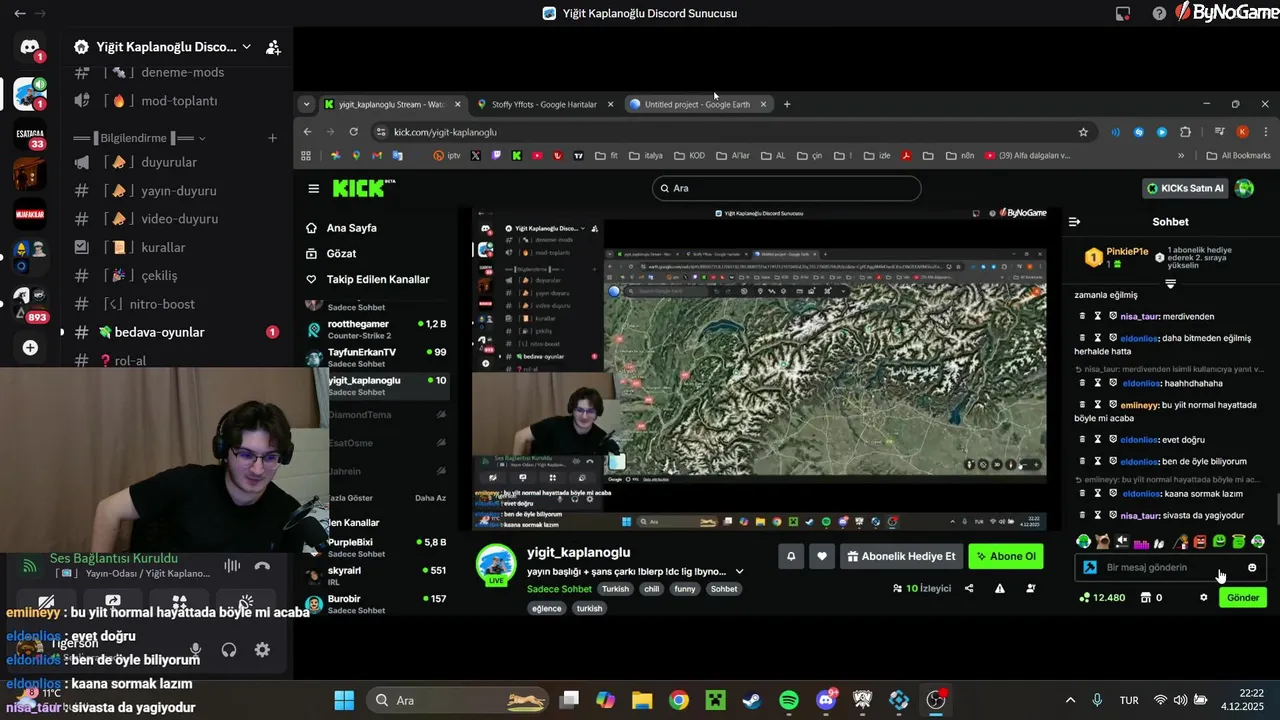Image resolution: width=1280 pixels, height=720 pixels.
Task: Add a new Discord server
Action: click(x=30, y=347)
